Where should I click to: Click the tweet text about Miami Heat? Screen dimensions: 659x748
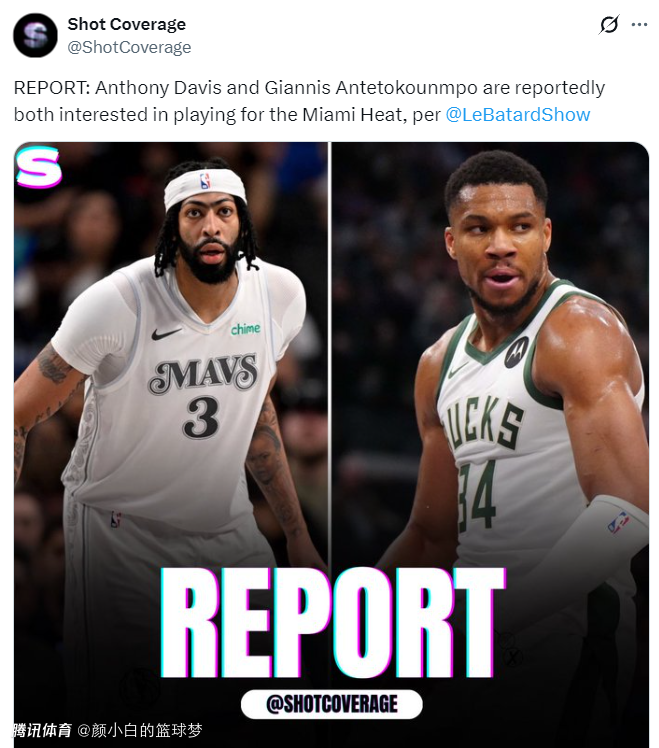coord(309,101)
